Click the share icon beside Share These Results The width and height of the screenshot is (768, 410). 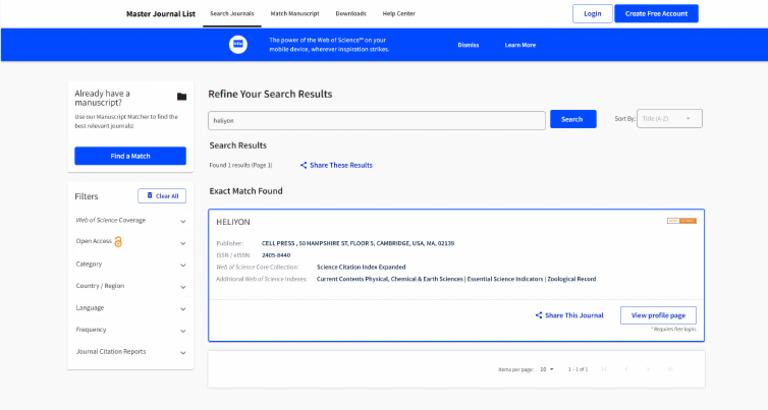coord(304,165)
